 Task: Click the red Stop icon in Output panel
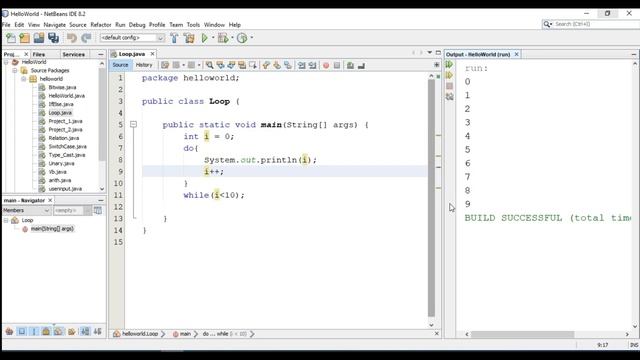449,86
